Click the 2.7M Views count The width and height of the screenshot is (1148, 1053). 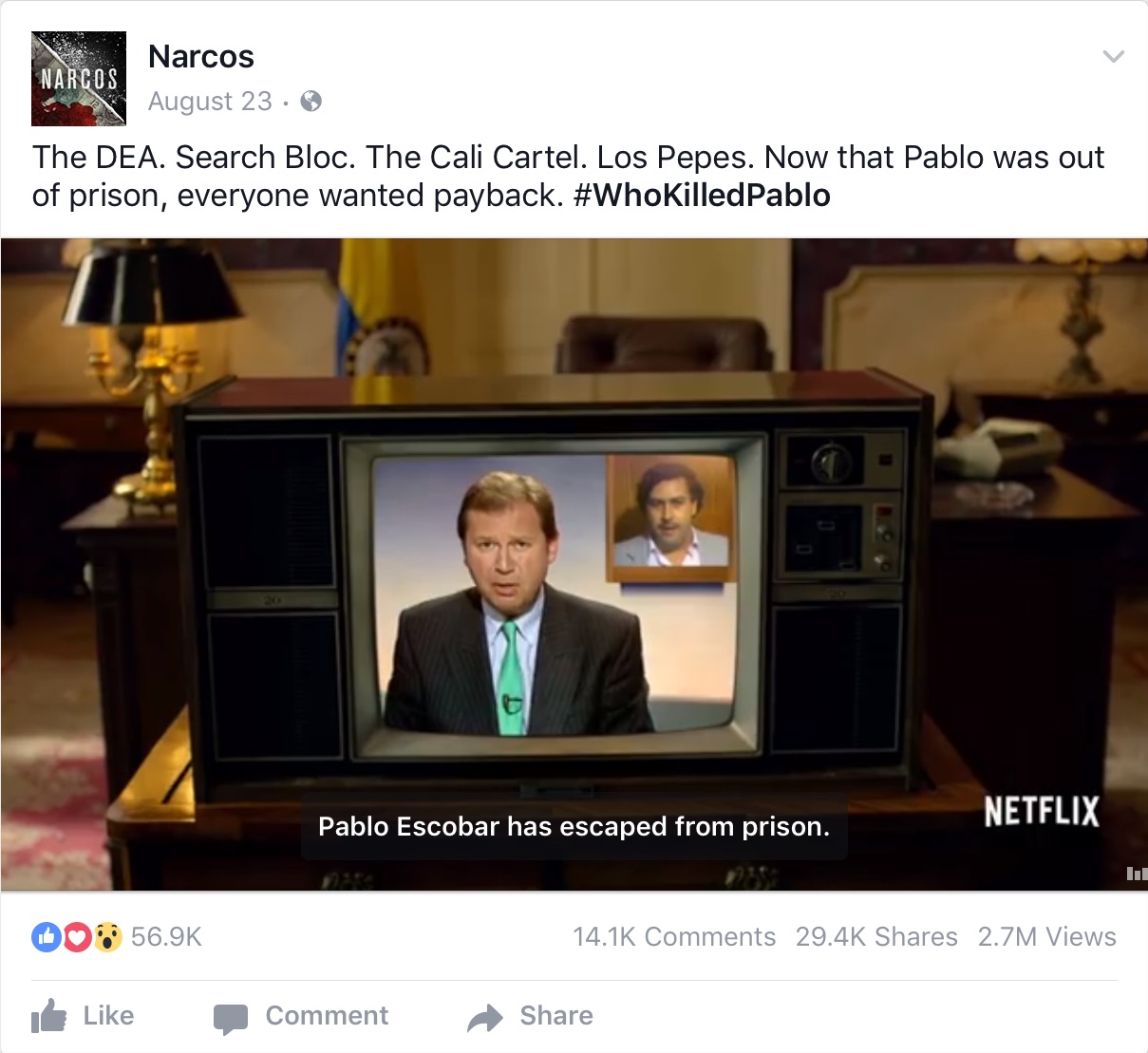pos(1047,937)
